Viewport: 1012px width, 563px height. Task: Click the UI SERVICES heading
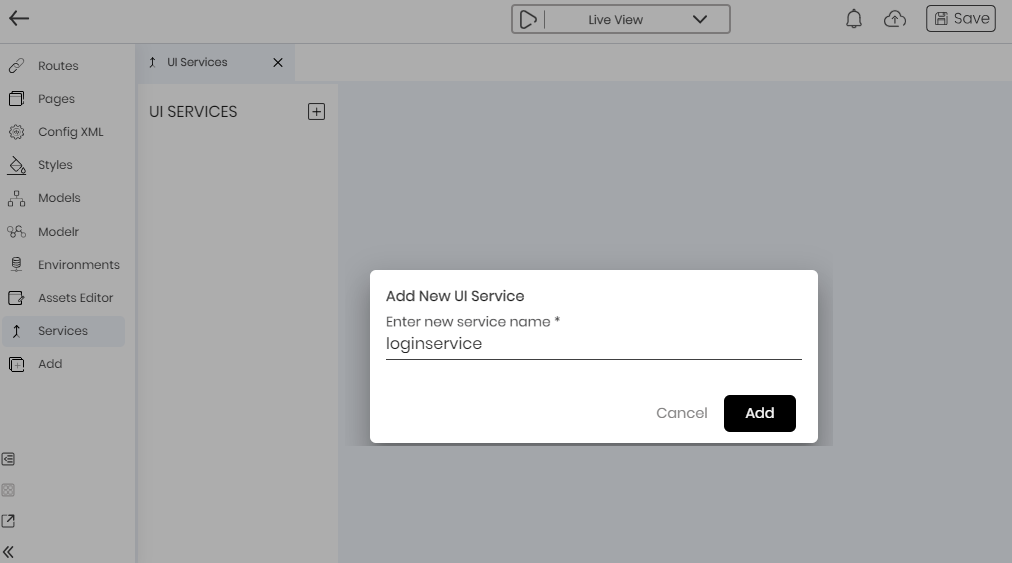193,112
